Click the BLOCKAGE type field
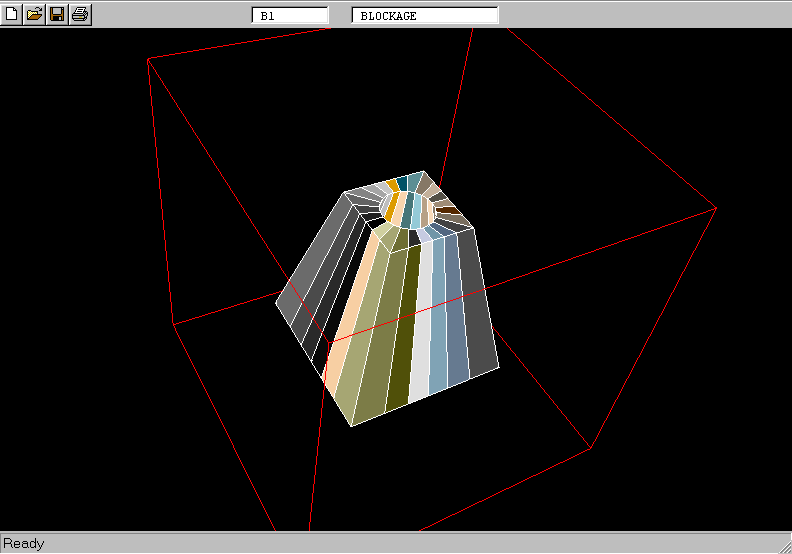The height and width of the screenshot is (554, 792). click(x=425, y=16)
